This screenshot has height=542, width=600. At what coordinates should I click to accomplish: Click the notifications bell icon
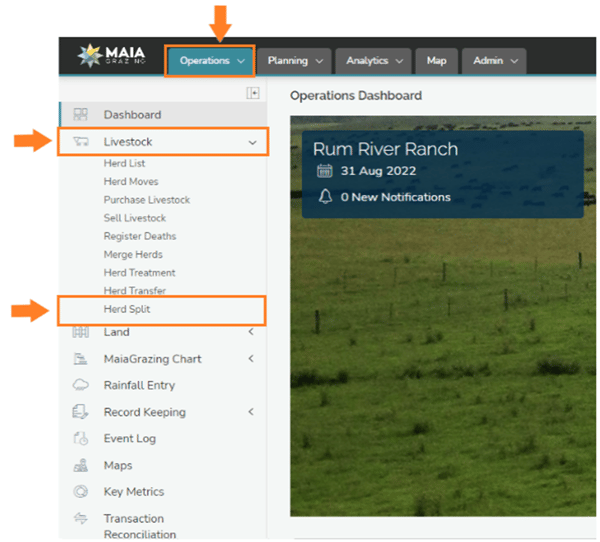pos(324,197)
